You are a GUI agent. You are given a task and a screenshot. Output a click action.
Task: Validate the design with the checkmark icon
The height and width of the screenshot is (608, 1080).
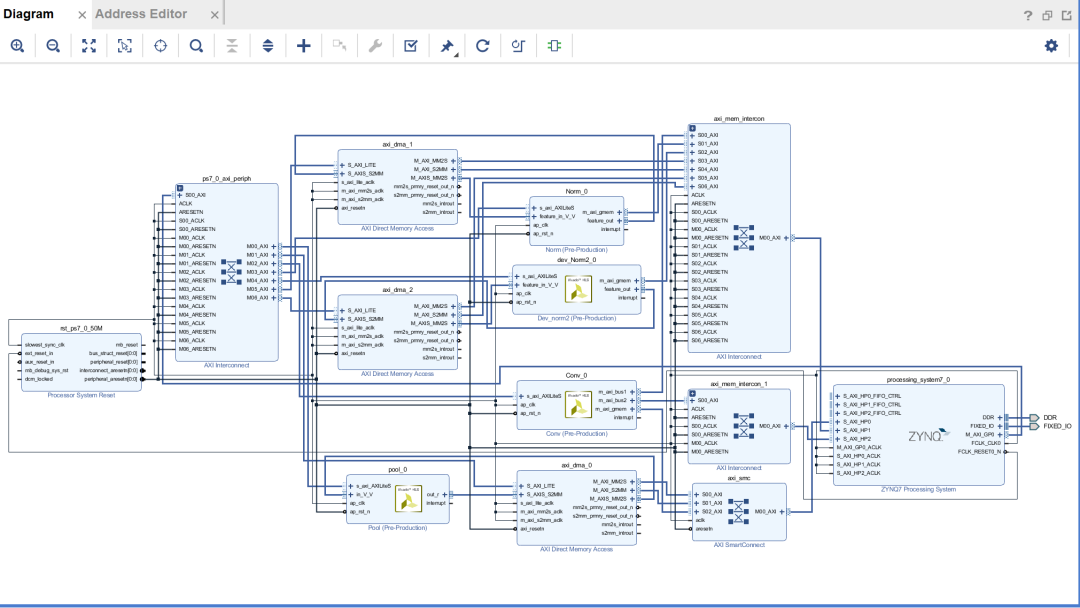click(x=411, y=46)
